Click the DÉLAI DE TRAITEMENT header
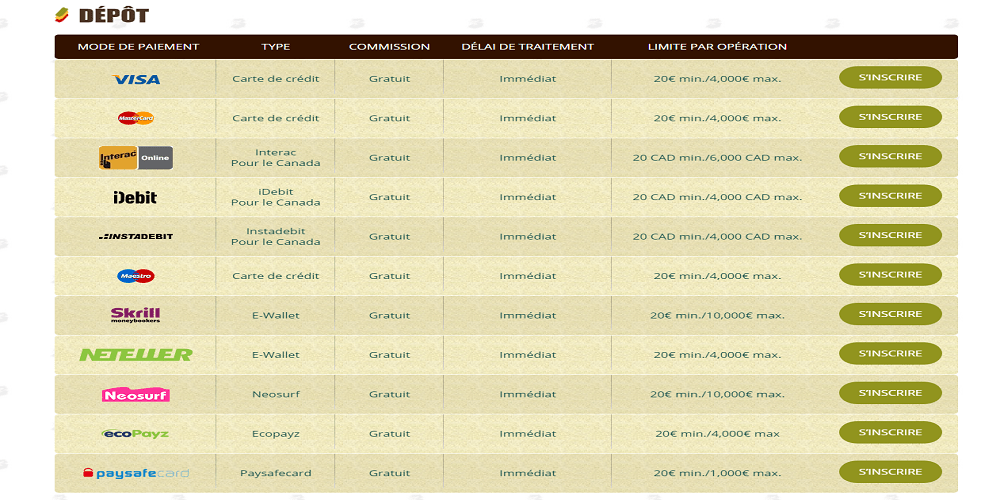This screenshot has width=1000, height=500. coord(527,47)
